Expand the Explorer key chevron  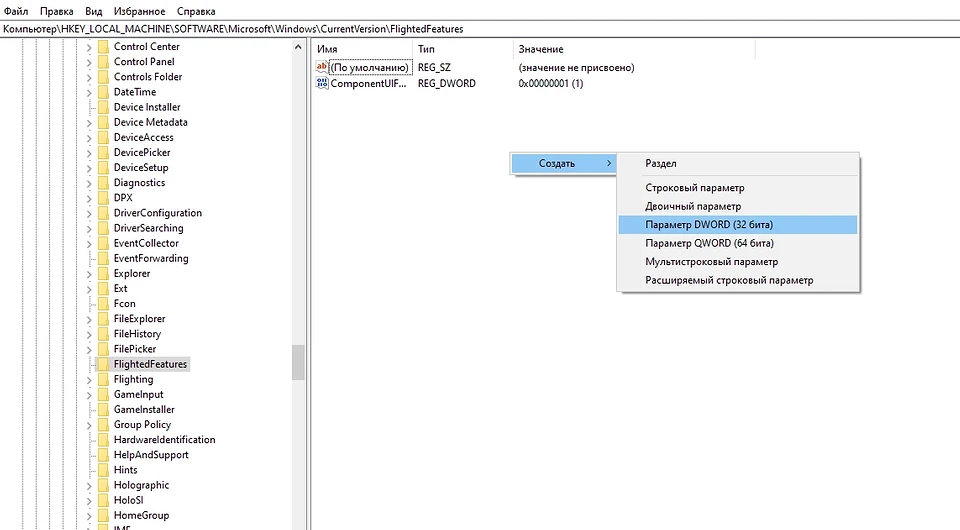pos(89,273)
